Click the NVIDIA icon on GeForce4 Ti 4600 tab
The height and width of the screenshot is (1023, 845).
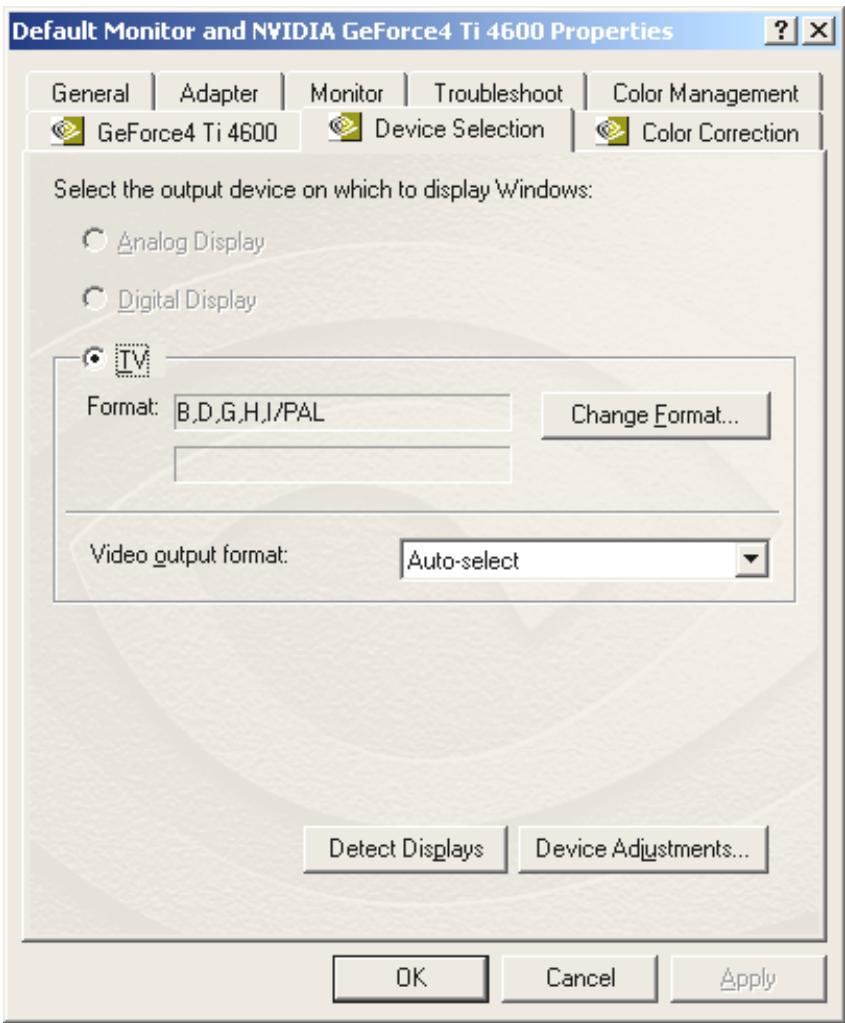(67, 131)
